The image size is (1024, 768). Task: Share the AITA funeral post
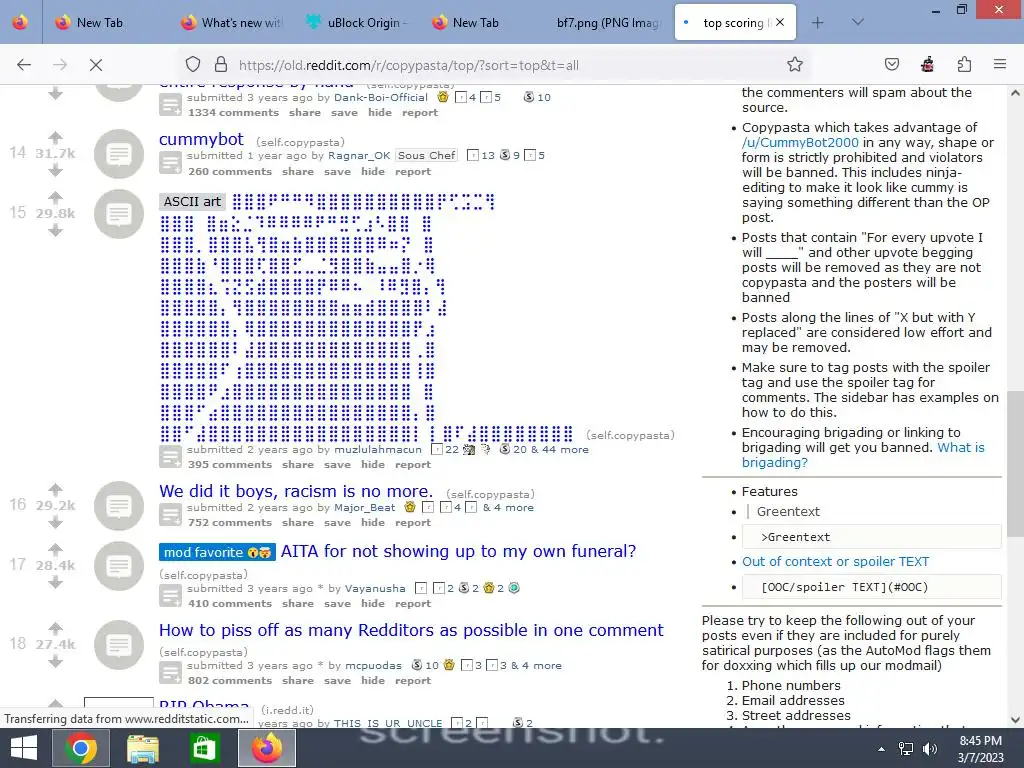298,603
